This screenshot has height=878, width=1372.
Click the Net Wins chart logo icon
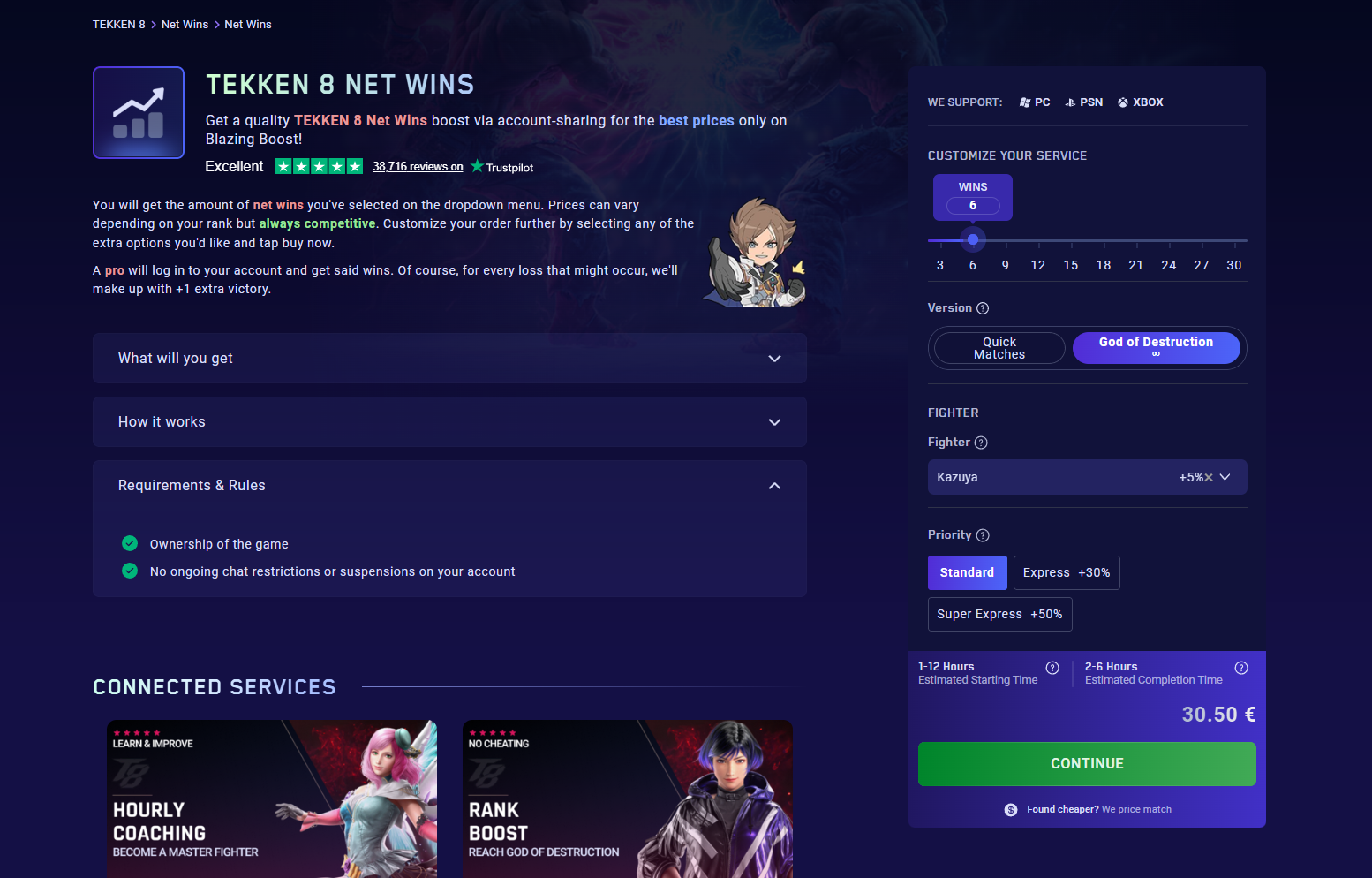point(139,113)
